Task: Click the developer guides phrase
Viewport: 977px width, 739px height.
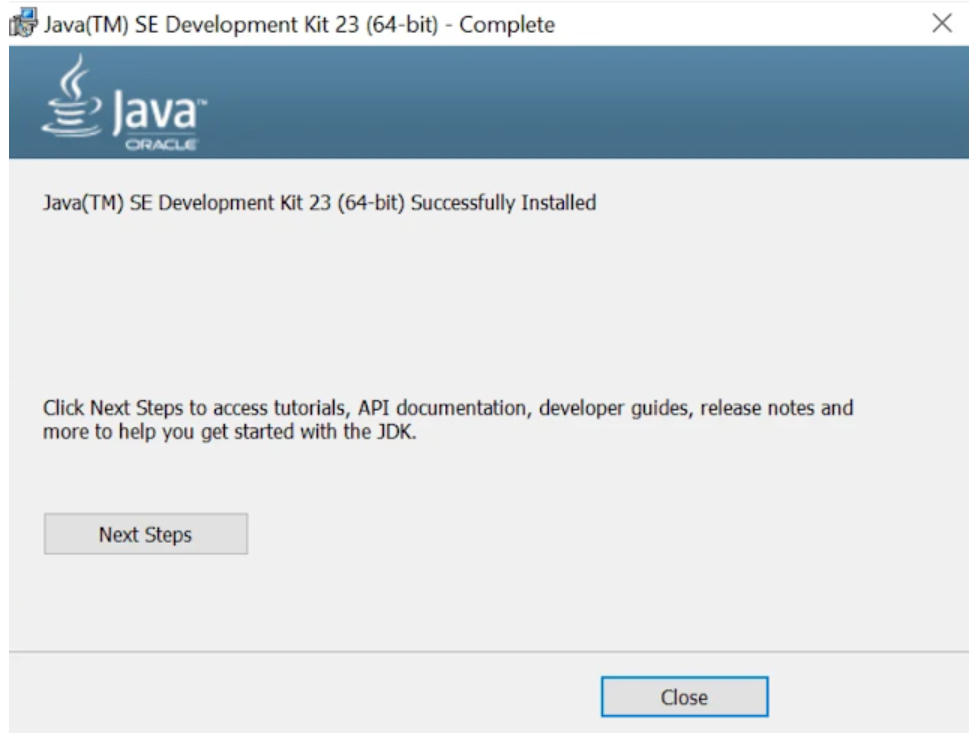Action: tap(616, 408)
